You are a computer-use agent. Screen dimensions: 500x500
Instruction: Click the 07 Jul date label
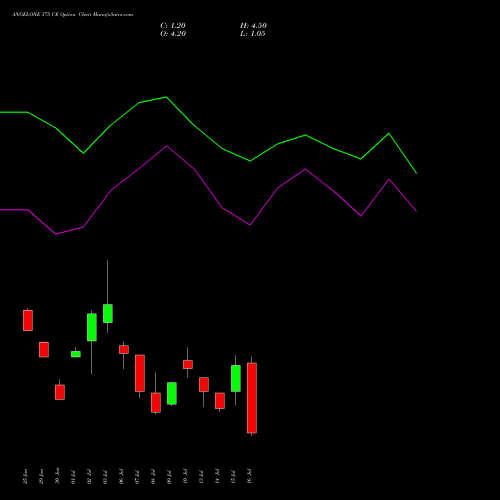pos(137,476)
